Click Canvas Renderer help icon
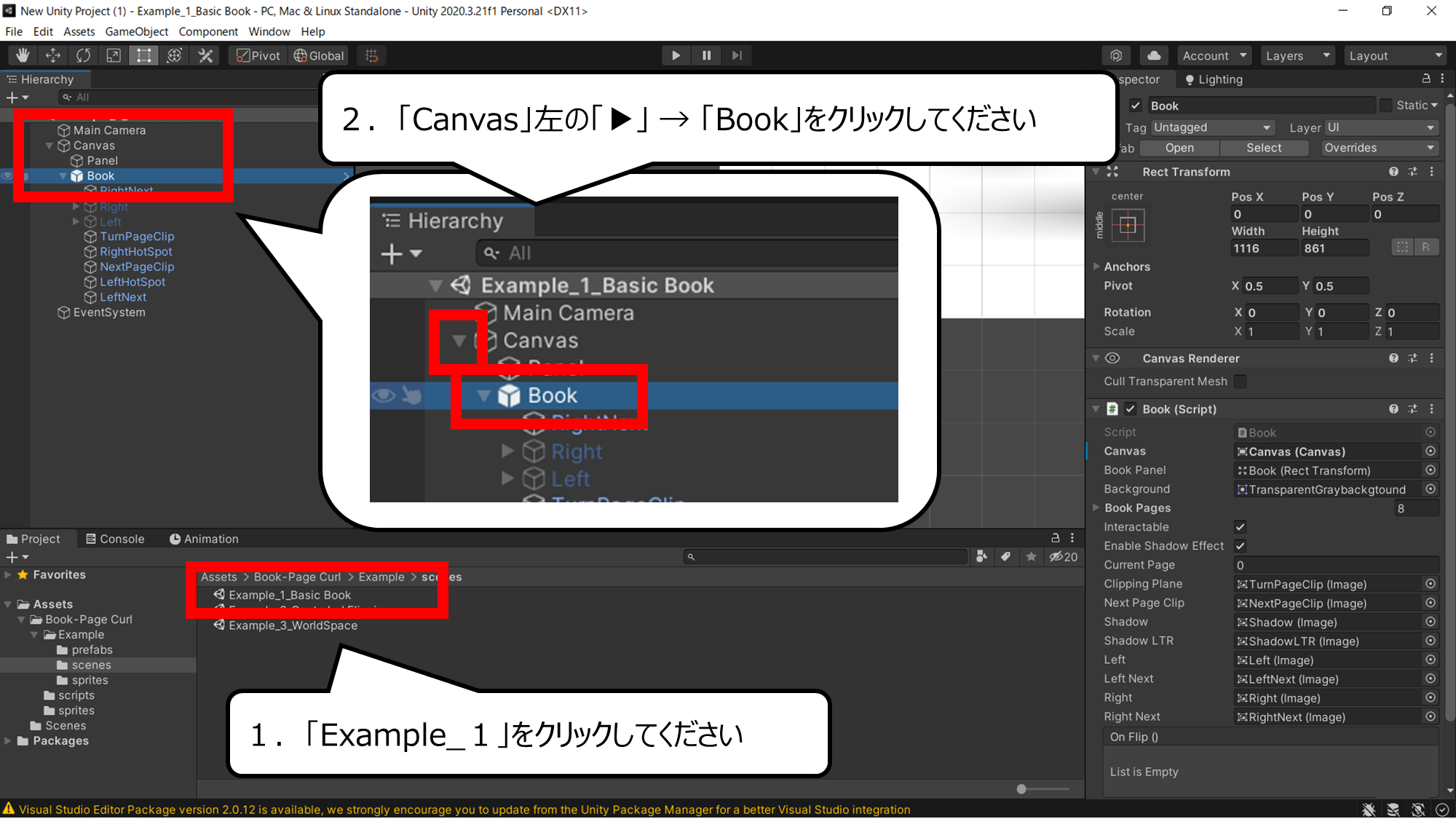 click(1393, 358)
